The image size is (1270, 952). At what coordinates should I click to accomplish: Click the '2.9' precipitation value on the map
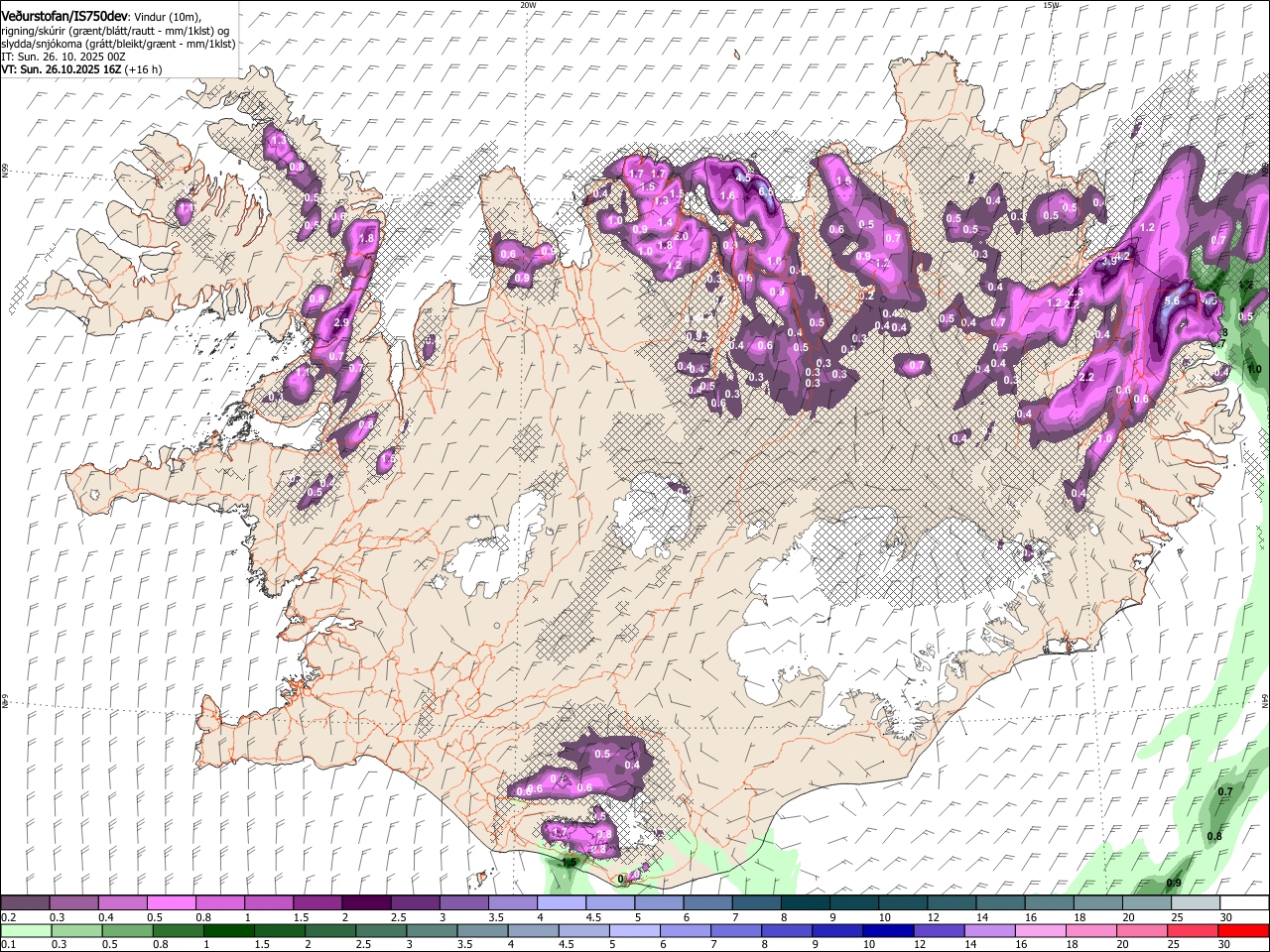pyautogui.click(x=342, y=323)
